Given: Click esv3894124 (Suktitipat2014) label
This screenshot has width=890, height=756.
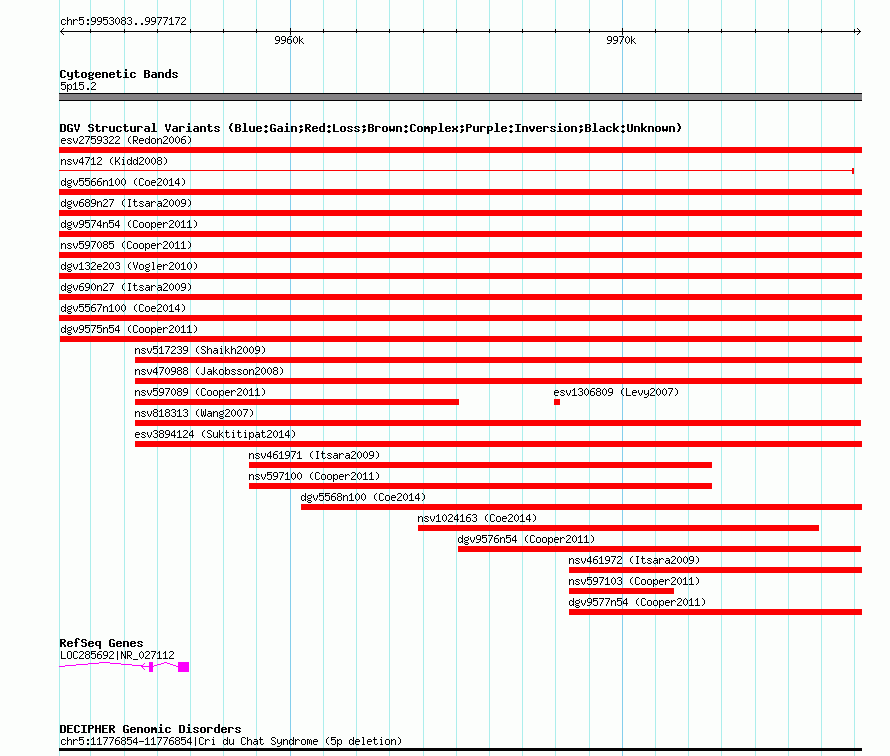Looking at the screenshot, I should [x=215, y=434].
